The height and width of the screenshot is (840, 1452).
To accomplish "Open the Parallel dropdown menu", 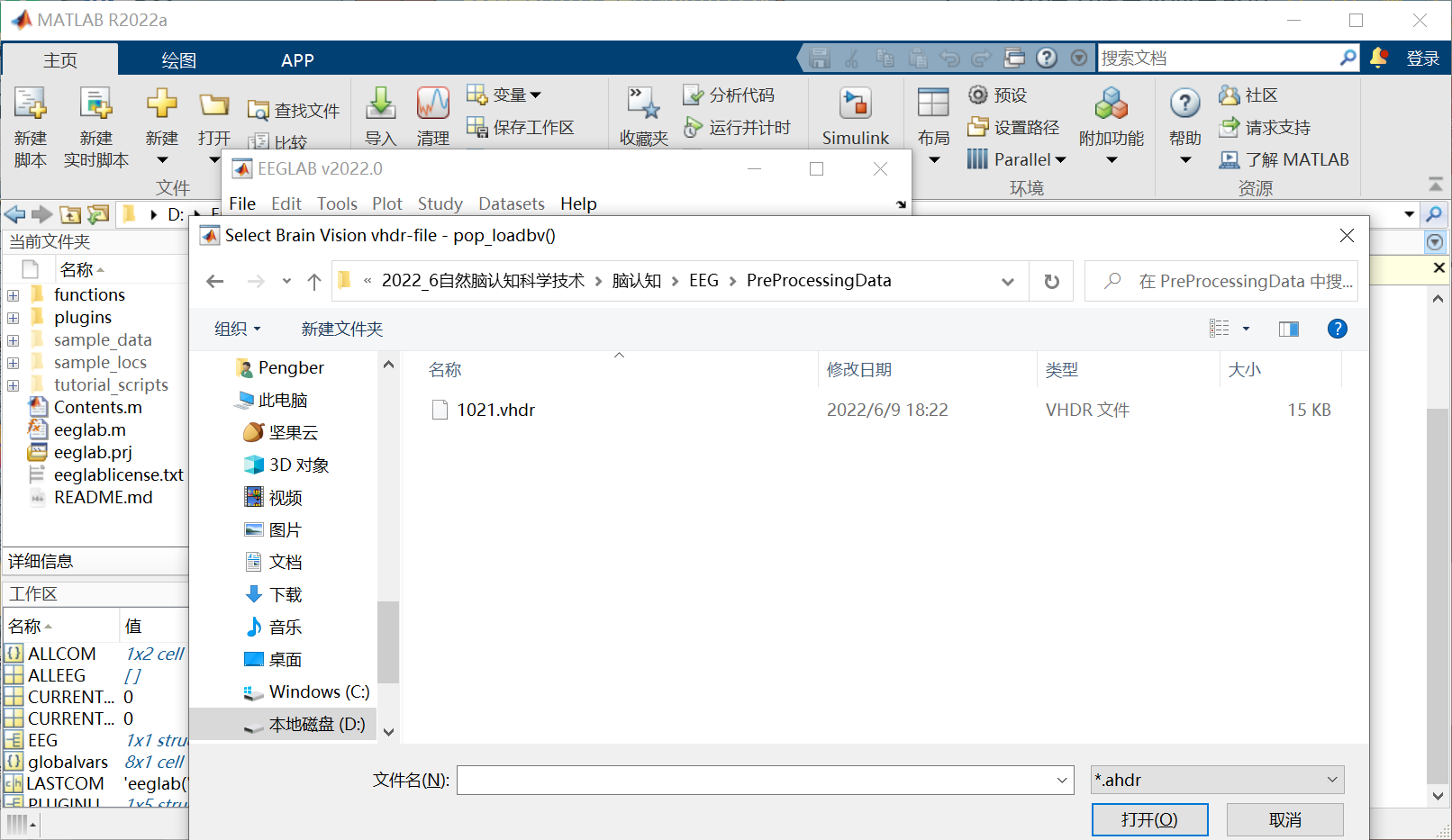I will (1030, 159).
